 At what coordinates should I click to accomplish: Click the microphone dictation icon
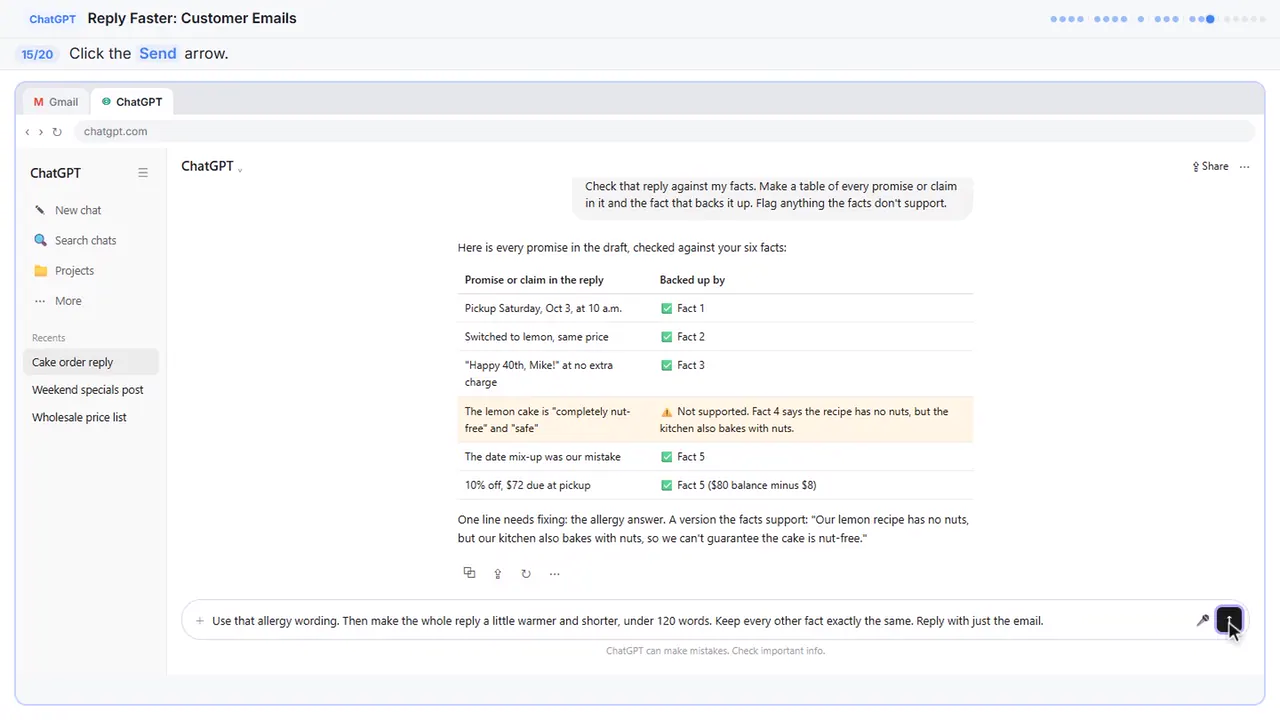click(x=1203, y=621)
